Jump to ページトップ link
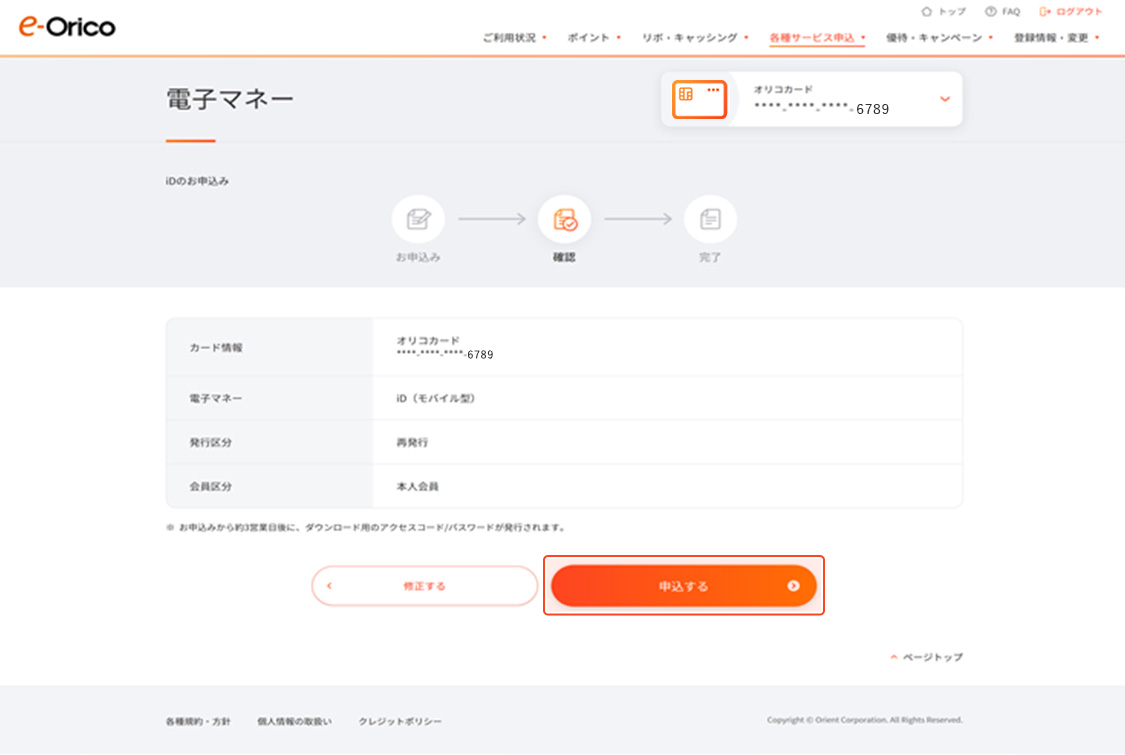This screenshot has width=1125, height=755. click(933, 657)
